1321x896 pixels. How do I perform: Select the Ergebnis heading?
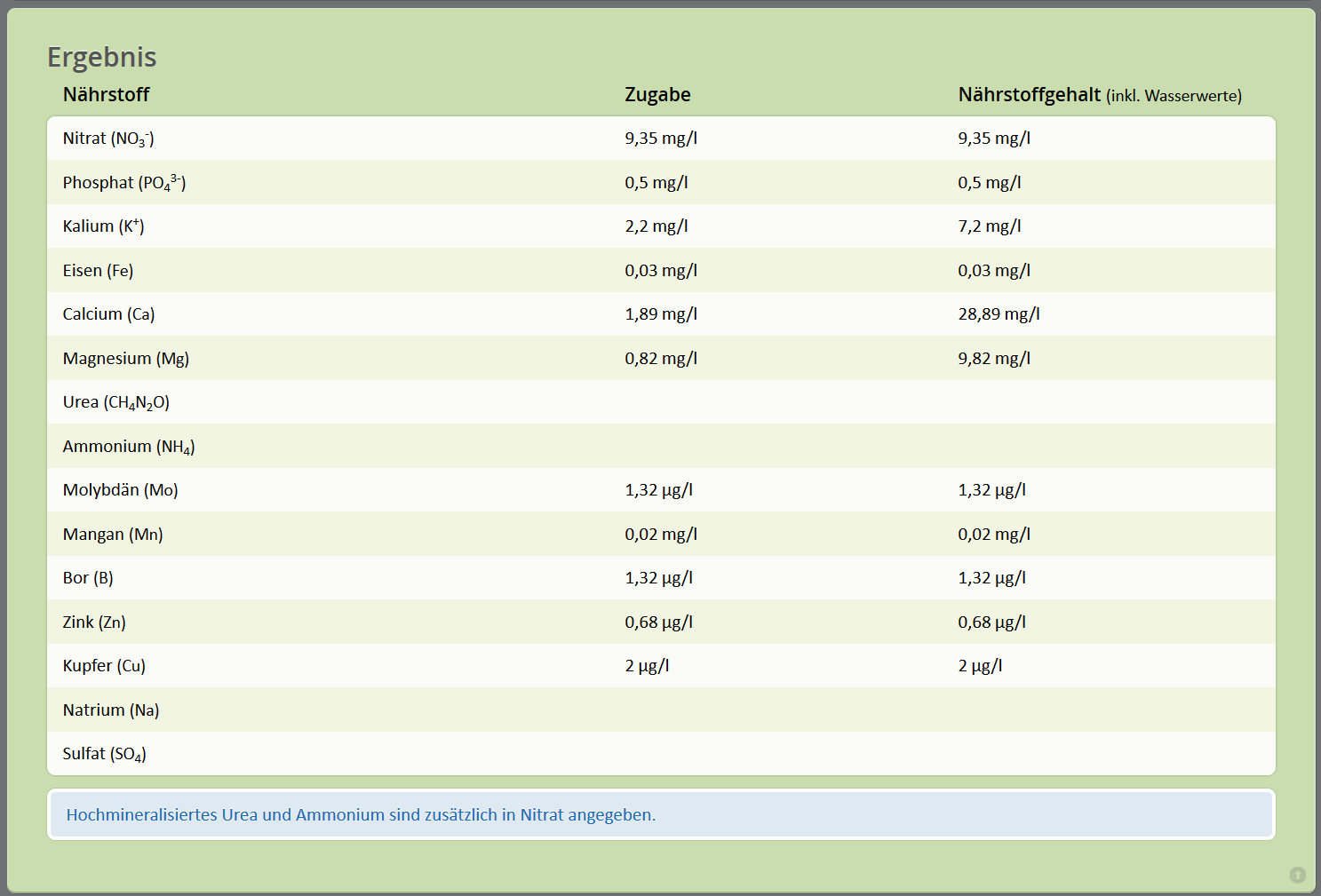[101, 57]
